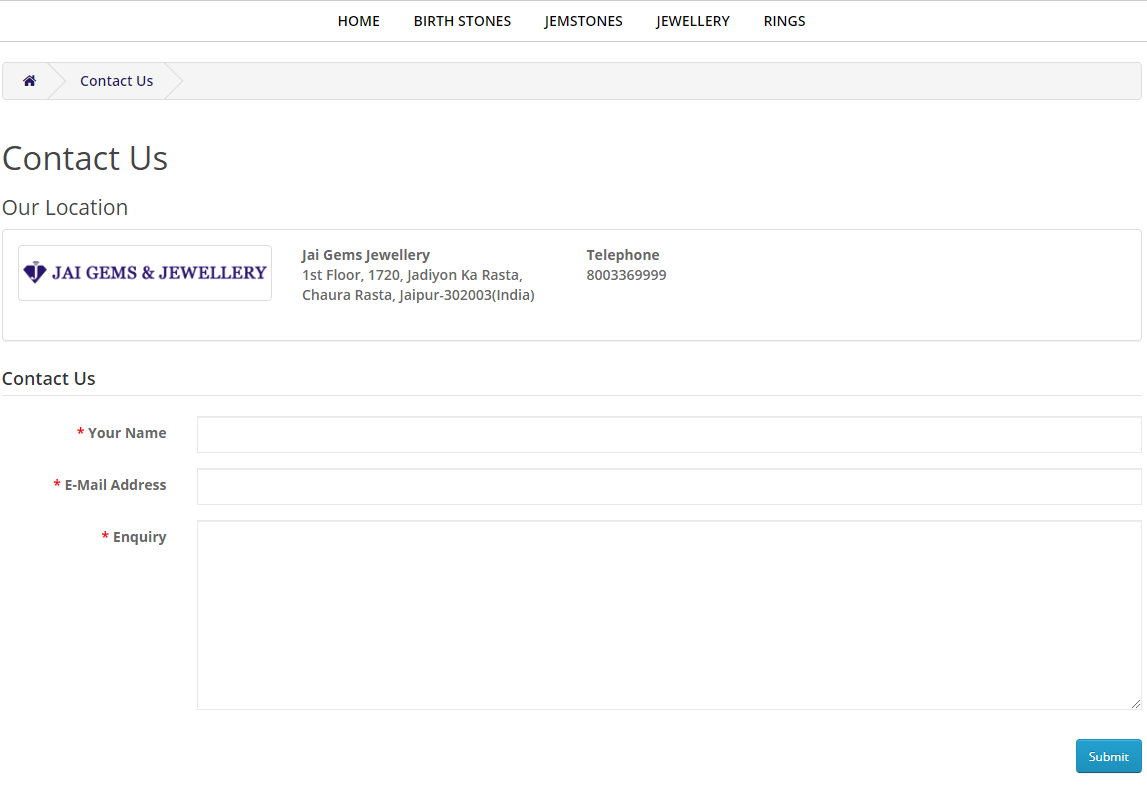
Task: Grab the Enquiry textarea resize handle
Action: 1135,704
